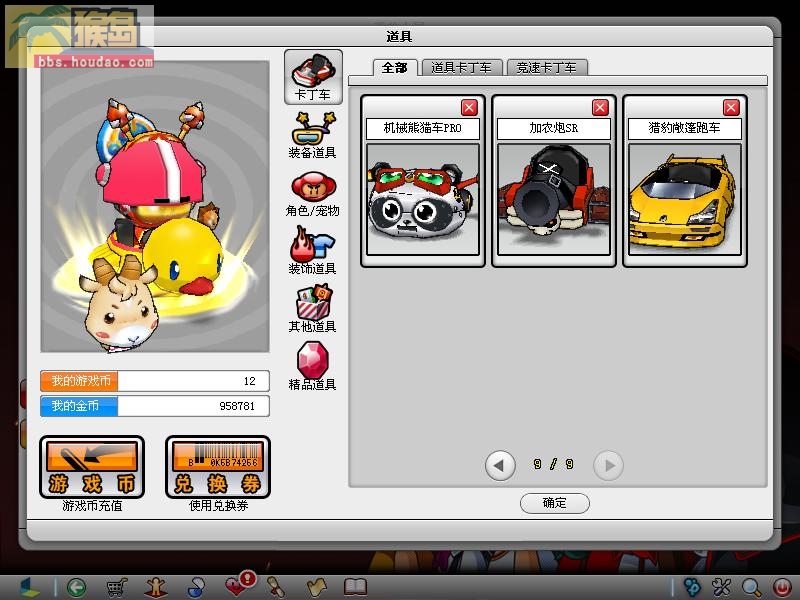800x600 pixels.
Task: Click the 猎豹敞篷跑车 name label
Action: pos(685,128)
